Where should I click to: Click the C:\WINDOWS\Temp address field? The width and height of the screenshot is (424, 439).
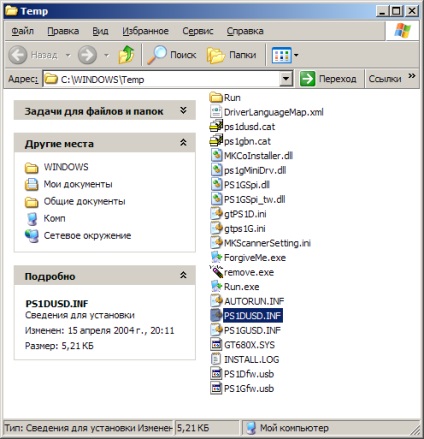point(162,79)
